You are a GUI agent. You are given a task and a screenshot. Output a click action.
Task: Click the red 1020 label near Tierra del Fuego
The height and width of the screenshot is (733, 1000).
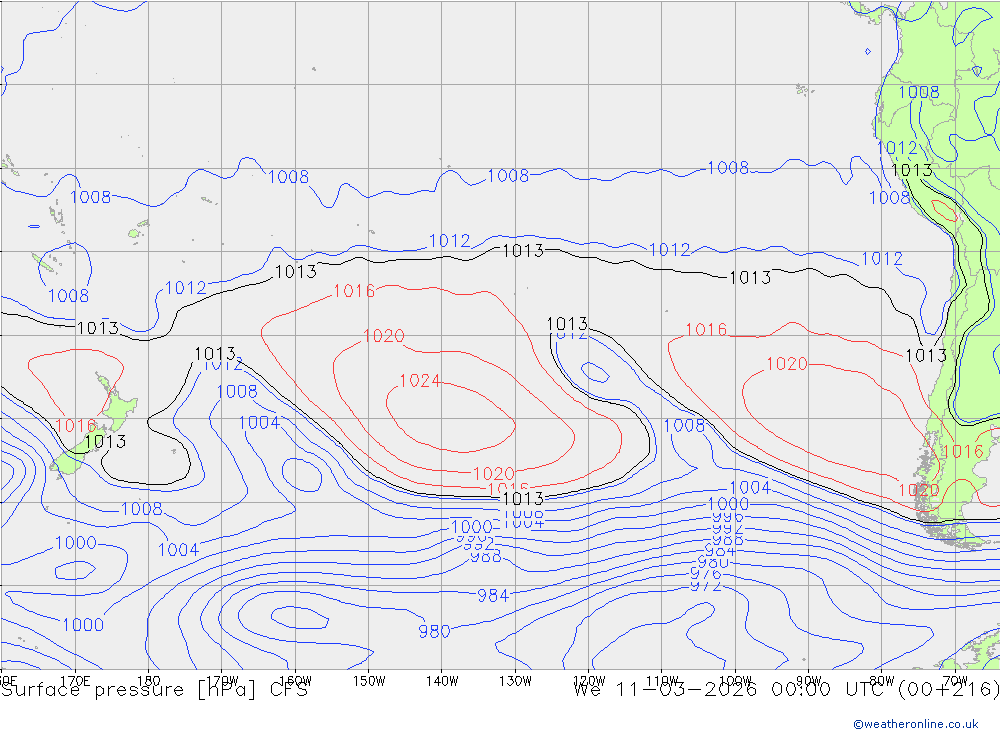click(x=919, y=490)
